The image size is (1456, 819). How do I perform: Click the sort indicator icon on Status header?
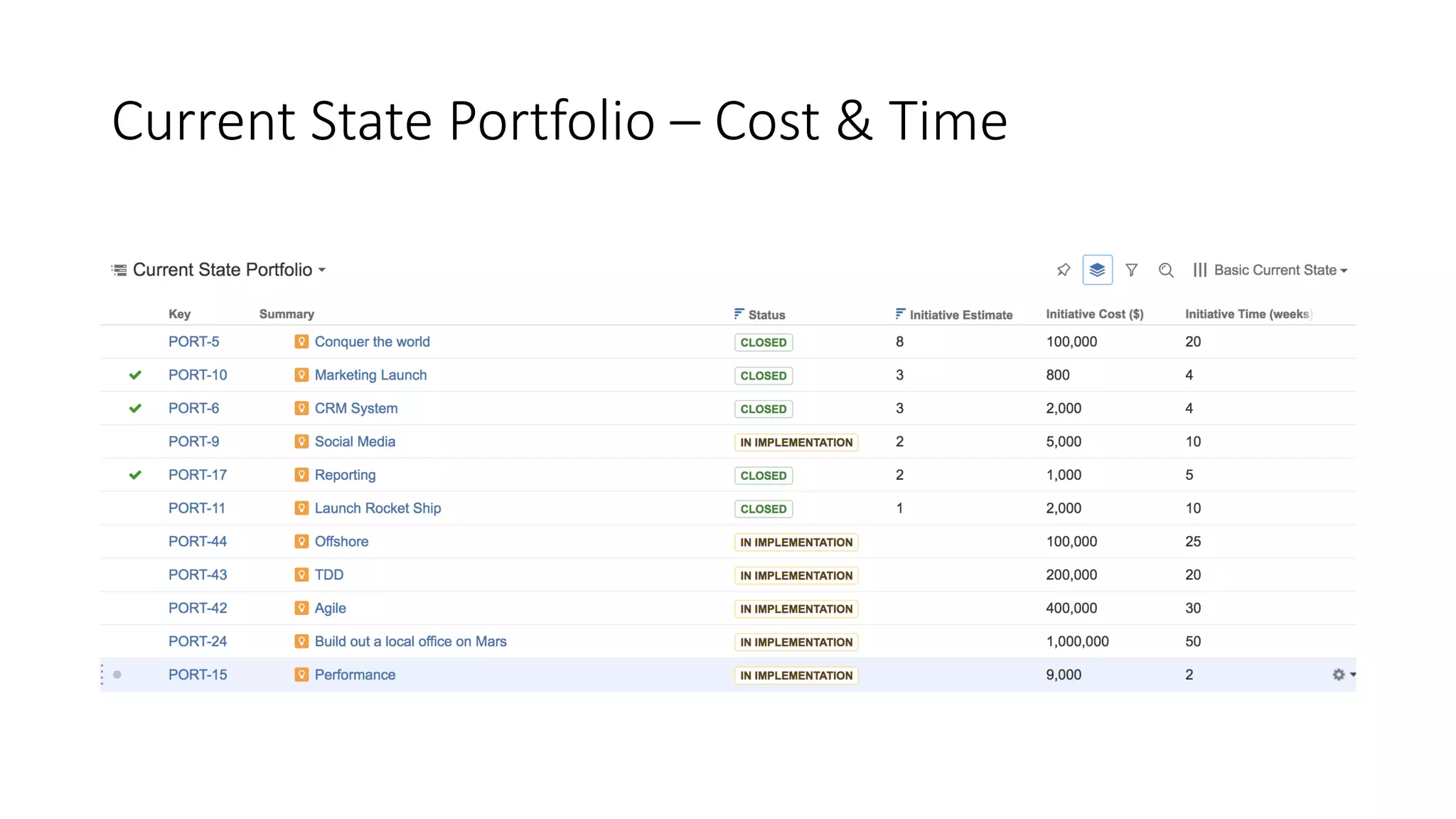point(739,314)
